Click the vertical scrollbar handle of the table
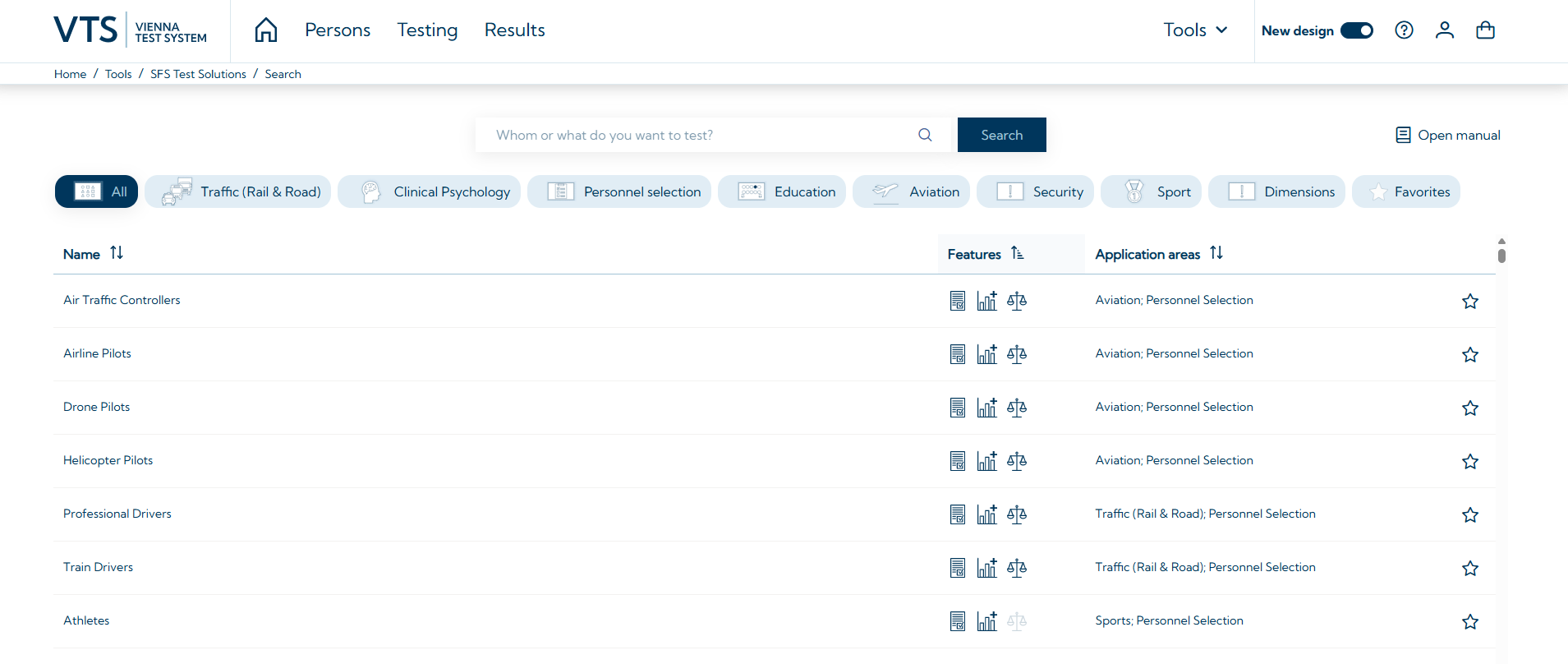The image size is (1568, 664). (1501, 255)
